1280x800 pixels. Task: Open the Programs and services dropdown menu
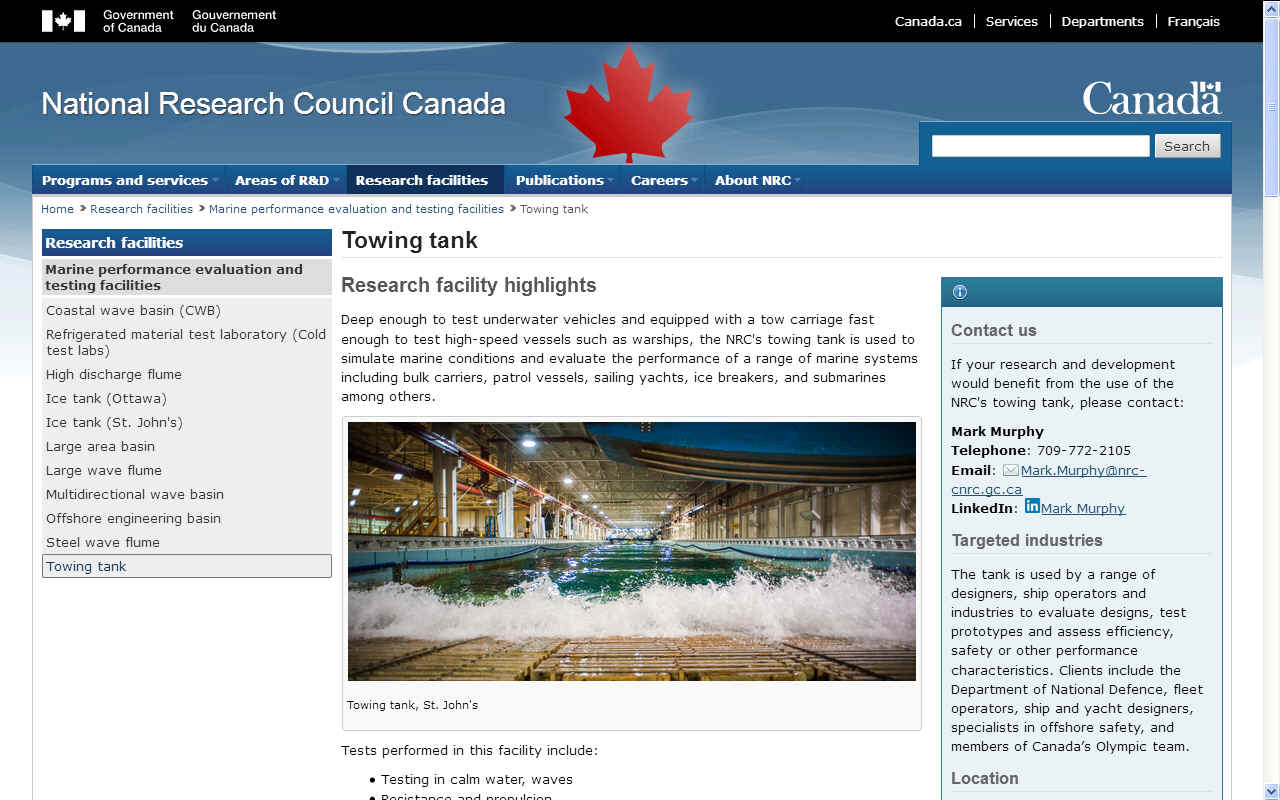pyautogui.click(x=129, y=180)
